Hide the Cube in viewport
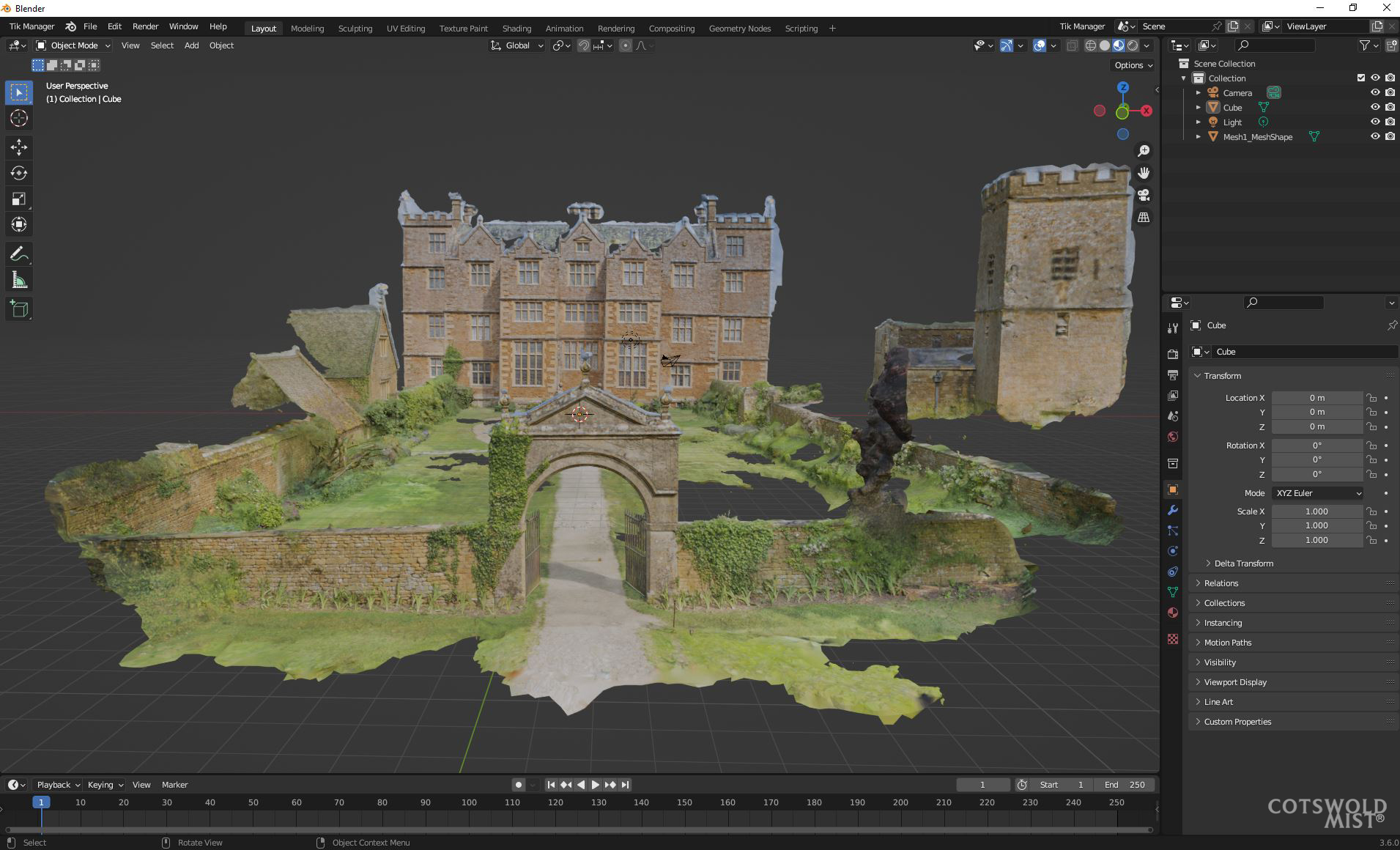 [x=1375, y=108]
